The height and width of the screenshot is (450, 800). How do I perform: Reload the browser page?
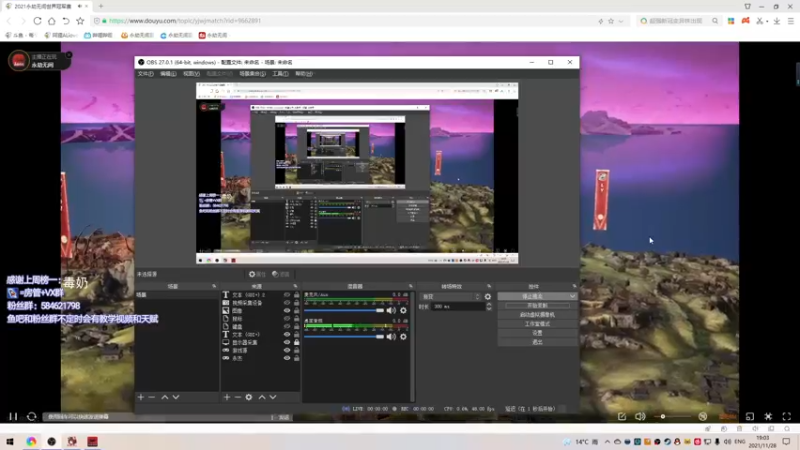pos(37,21)
